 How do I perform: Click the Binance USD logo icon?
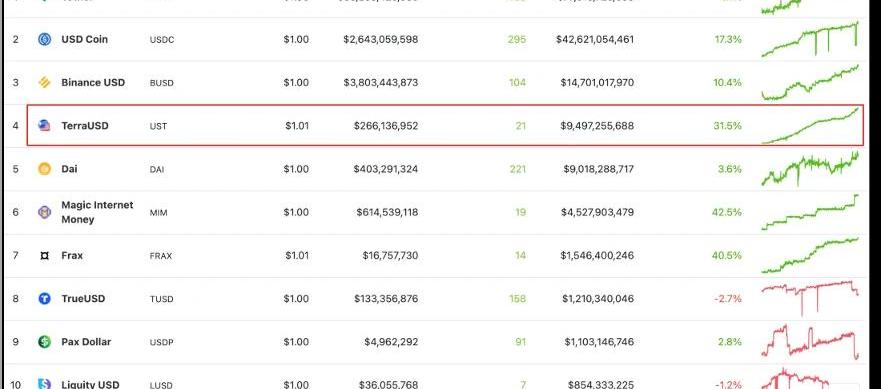point(44,83)
